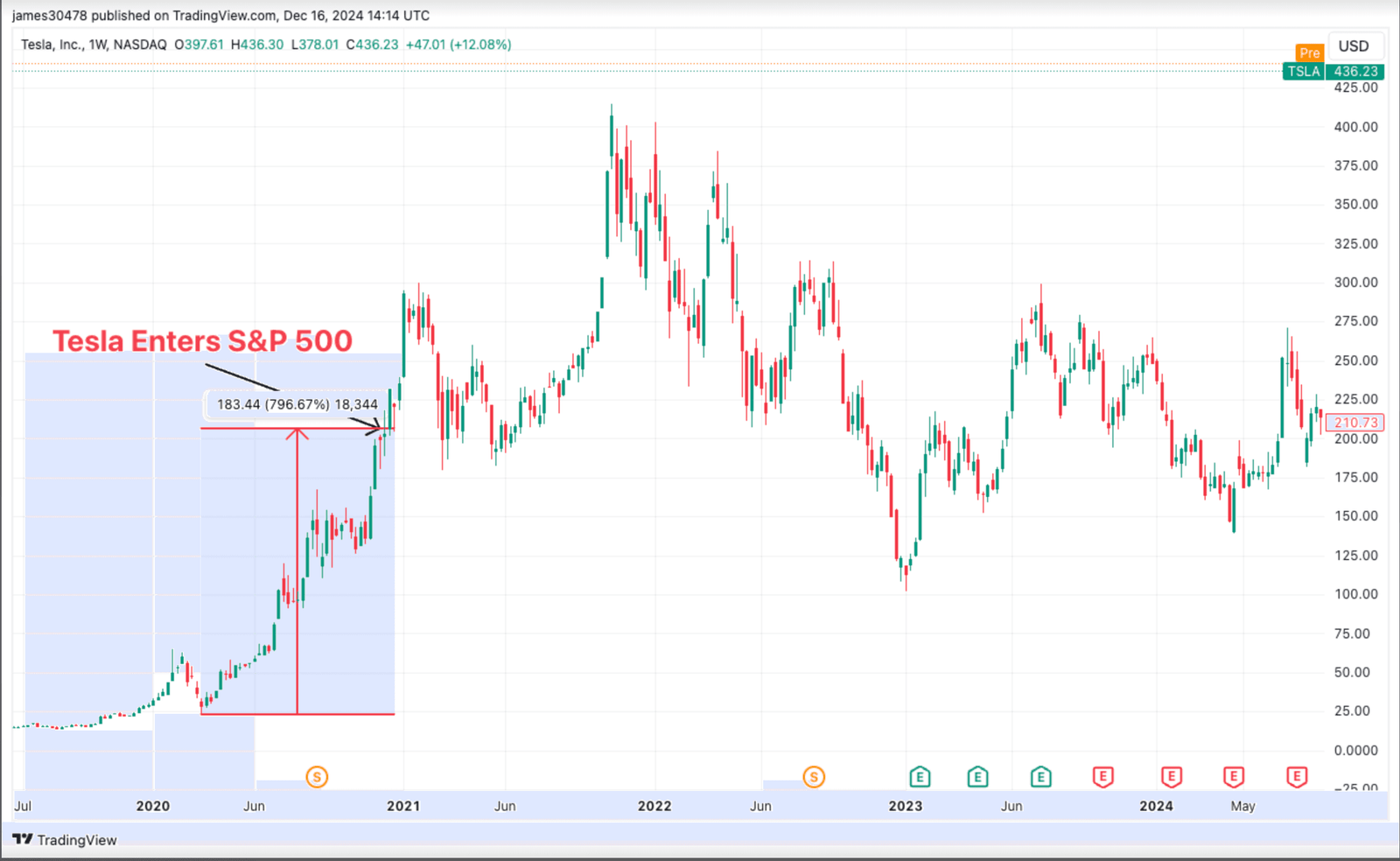Viewport: 1400px width, 861px height.
Task: Click the 436.23 current price label
Action: coord(1355,72)
